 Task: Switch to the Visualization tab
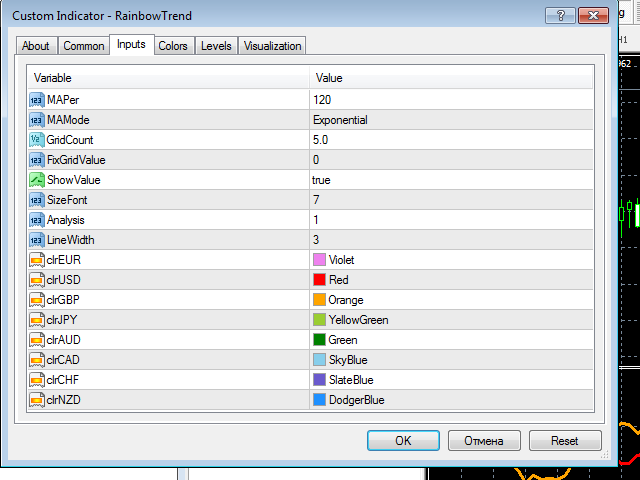point(272,46)
